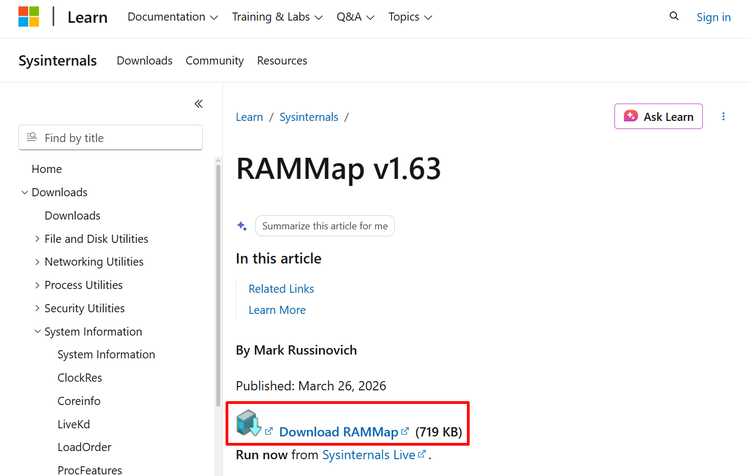Open the Training & Labs dropdown
The width and height of the screenshot is (750, 476).
point(277,17)
